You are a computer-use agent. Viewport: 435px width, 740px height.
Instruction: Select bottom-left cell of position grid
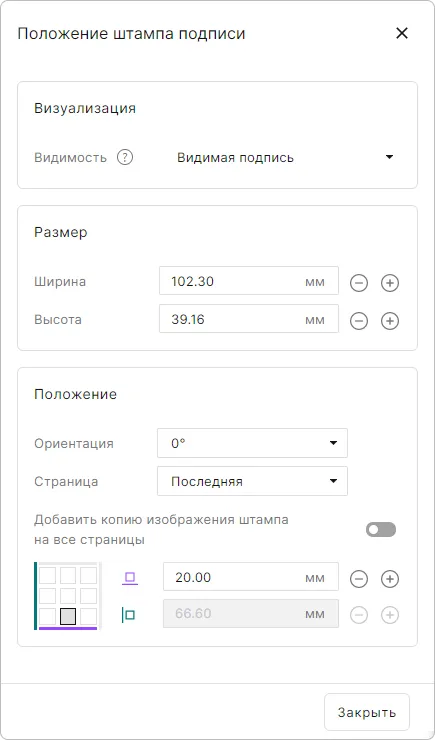[x=47, y=616]
